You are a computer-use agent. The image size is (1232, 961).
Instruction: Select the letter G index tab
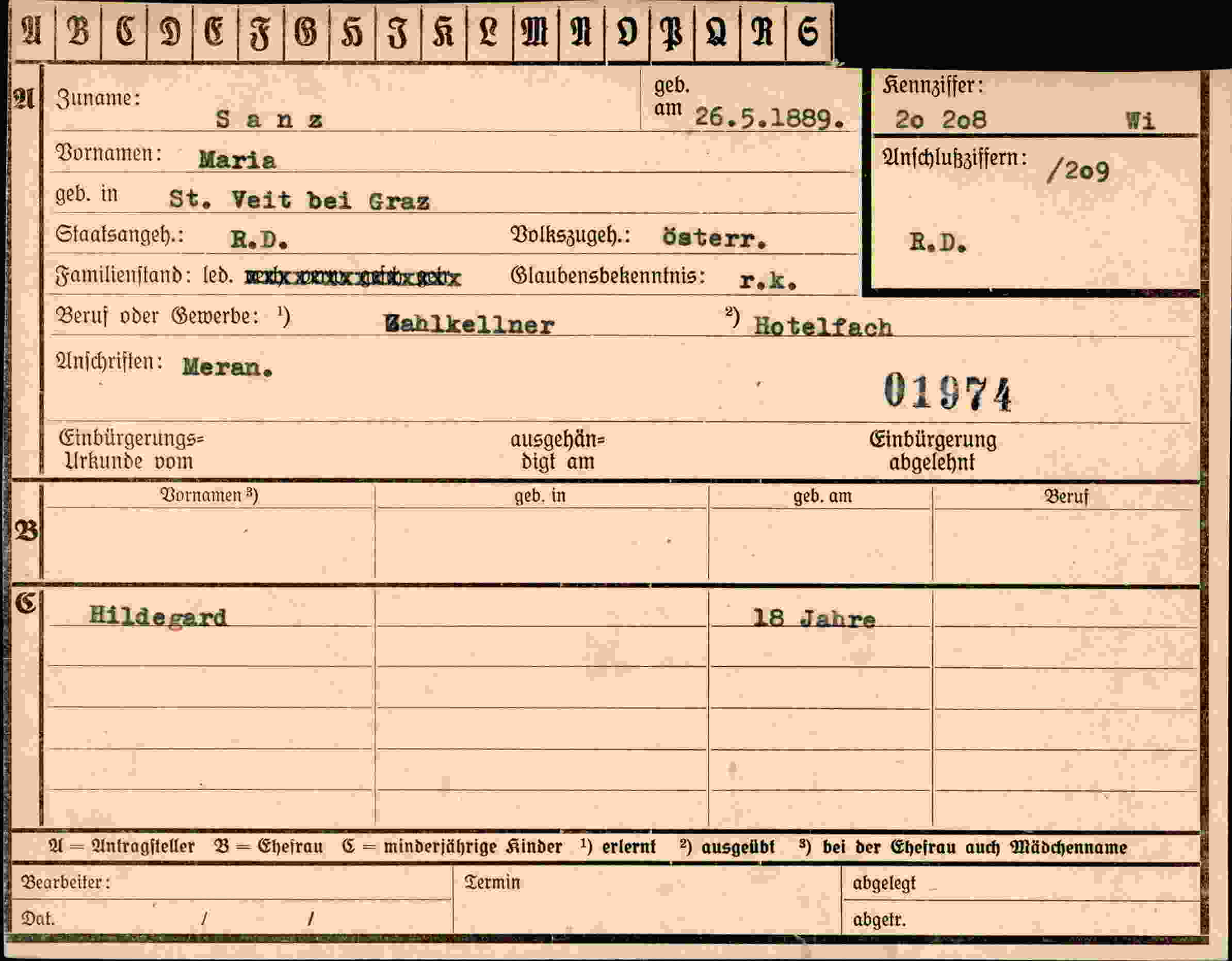(x=306, y=31)
